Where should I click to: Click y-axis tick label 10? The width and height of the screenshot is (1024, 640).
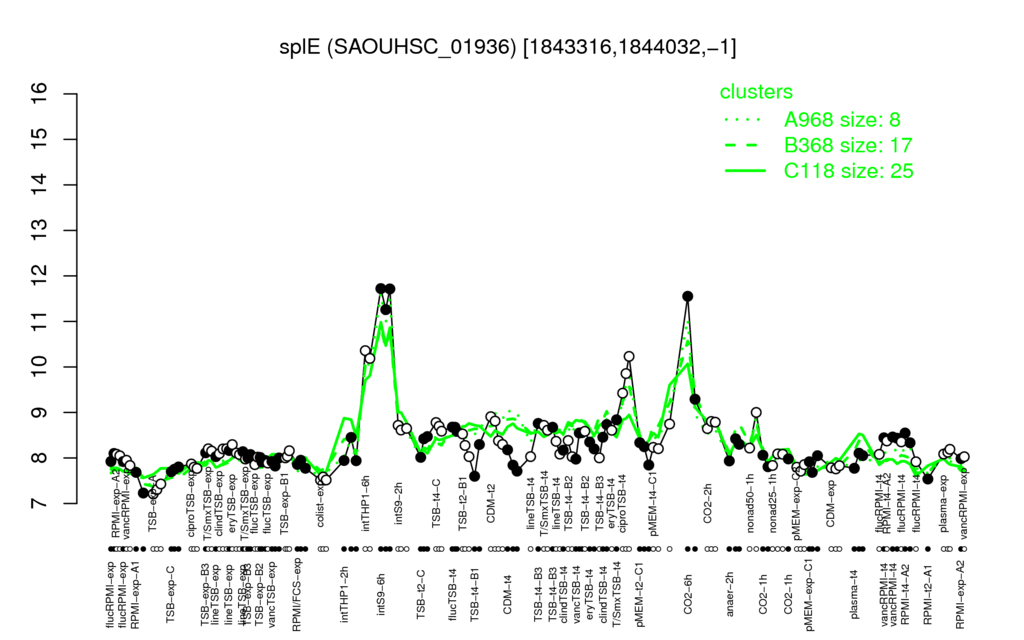pos(40,367)
